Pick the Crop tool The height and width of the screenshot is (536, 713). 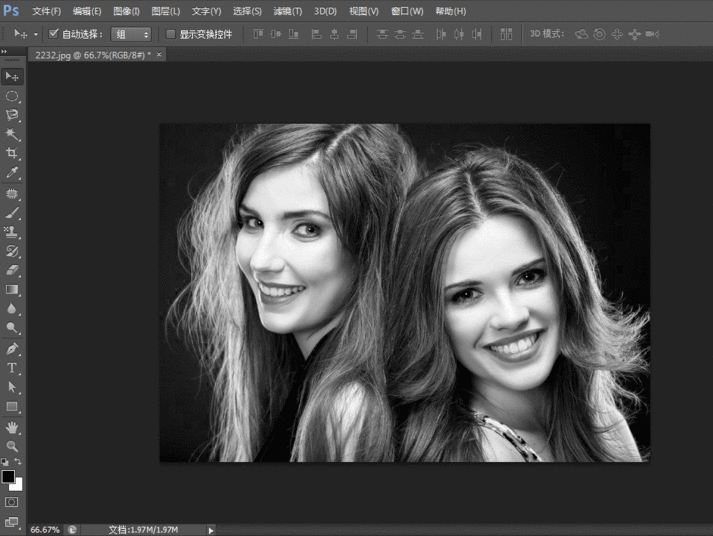(x=12, y=153)
